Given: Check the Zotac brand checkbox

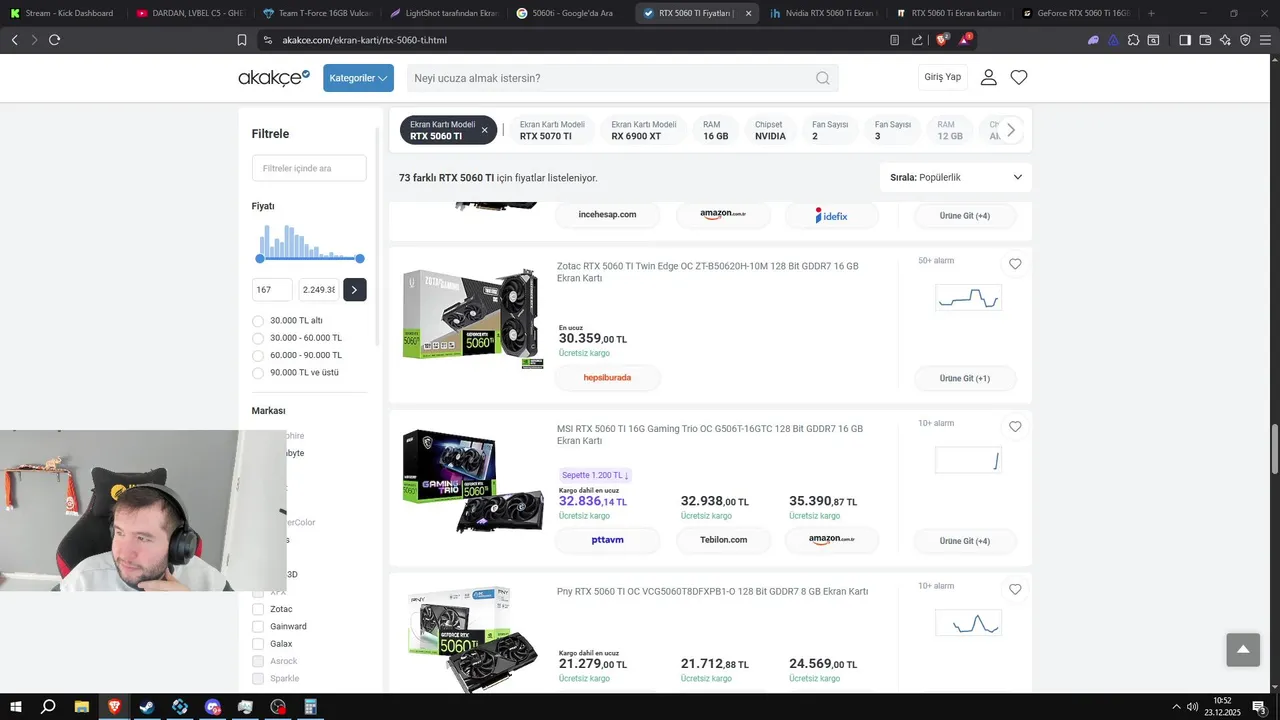Looking at the screenshot, I should (x=258, y=609).
